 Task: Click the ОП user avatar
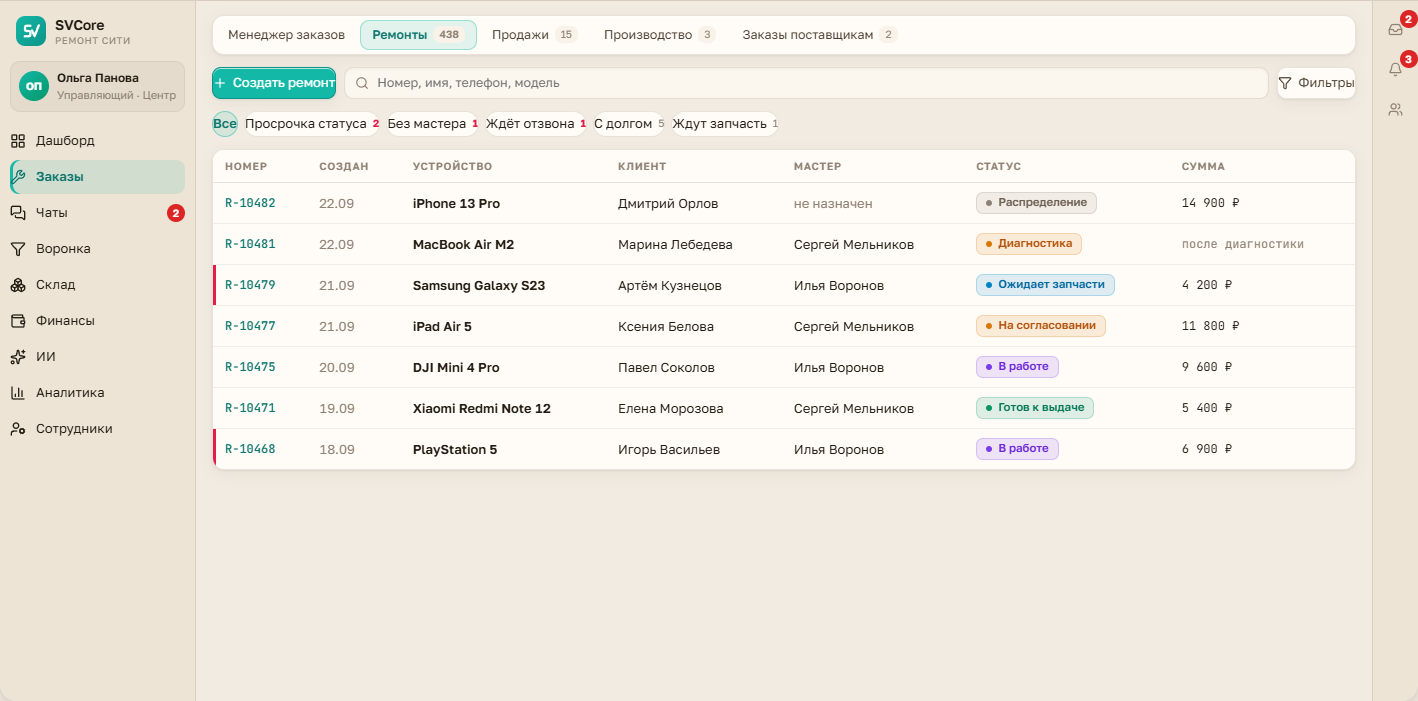(34, 86)
